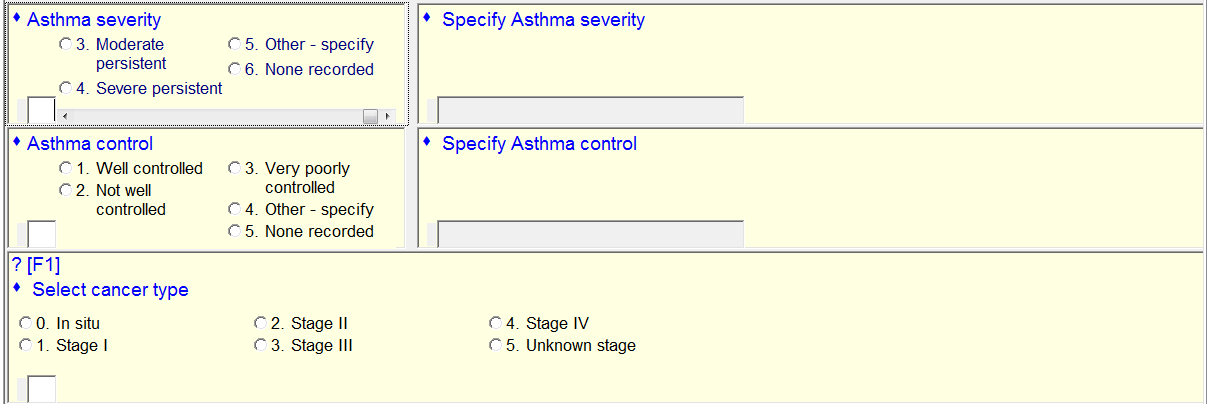Select Severe persistent asthma severity
Viewport: 1207px width, 404px height.
[65, 89]
